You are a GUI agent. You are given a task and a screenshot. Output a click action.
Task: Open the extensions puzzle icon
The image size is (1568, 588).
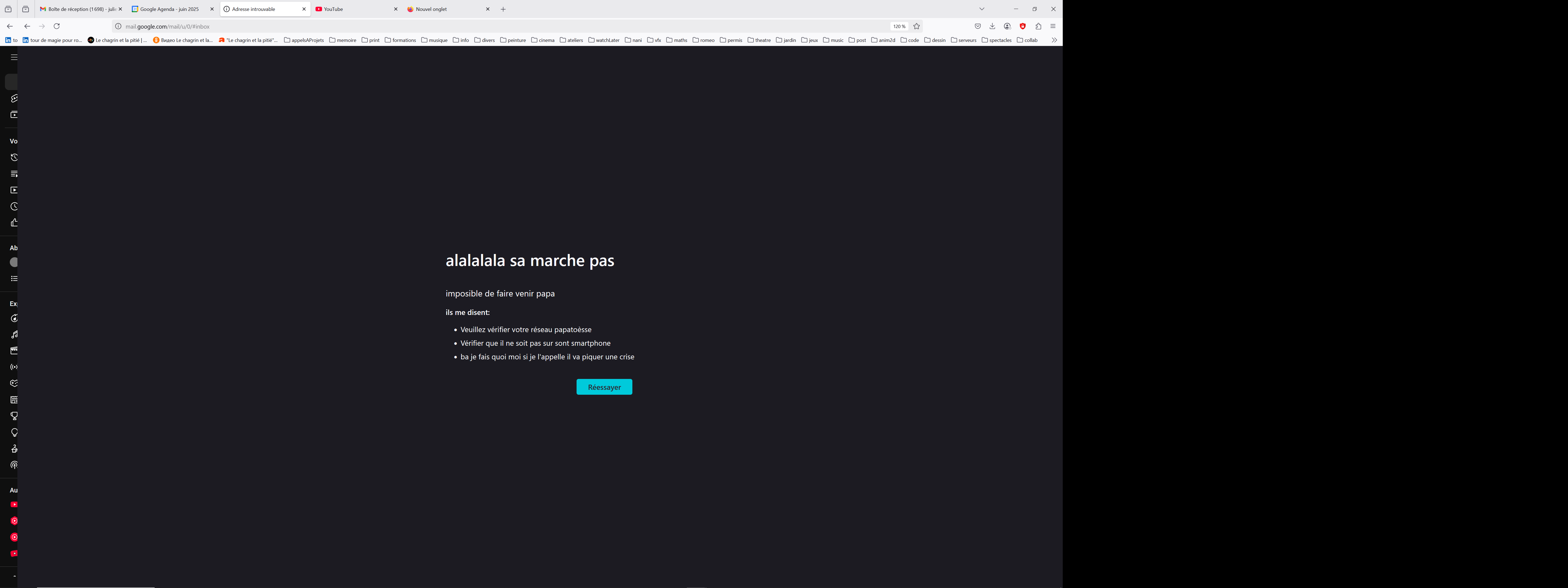1039,26
